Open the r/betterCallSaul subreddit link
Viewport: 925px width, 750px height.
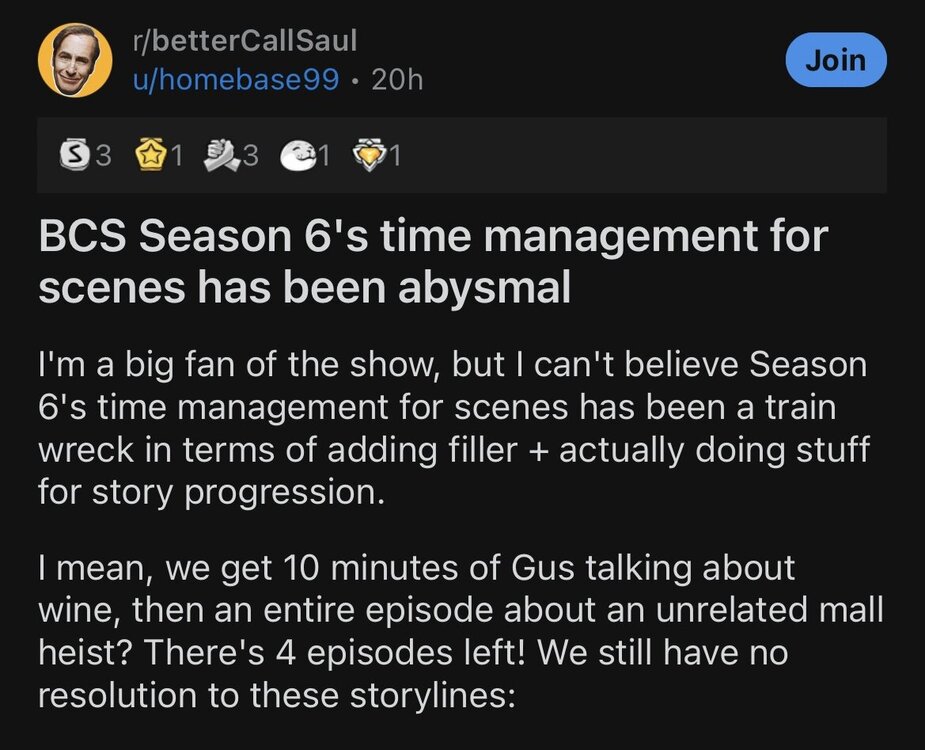click(244, 41)
